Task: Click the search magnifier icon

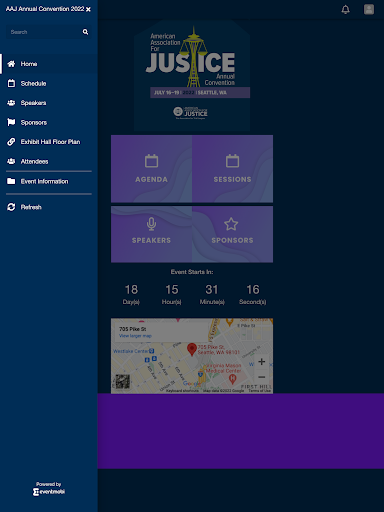Action: 85,32
